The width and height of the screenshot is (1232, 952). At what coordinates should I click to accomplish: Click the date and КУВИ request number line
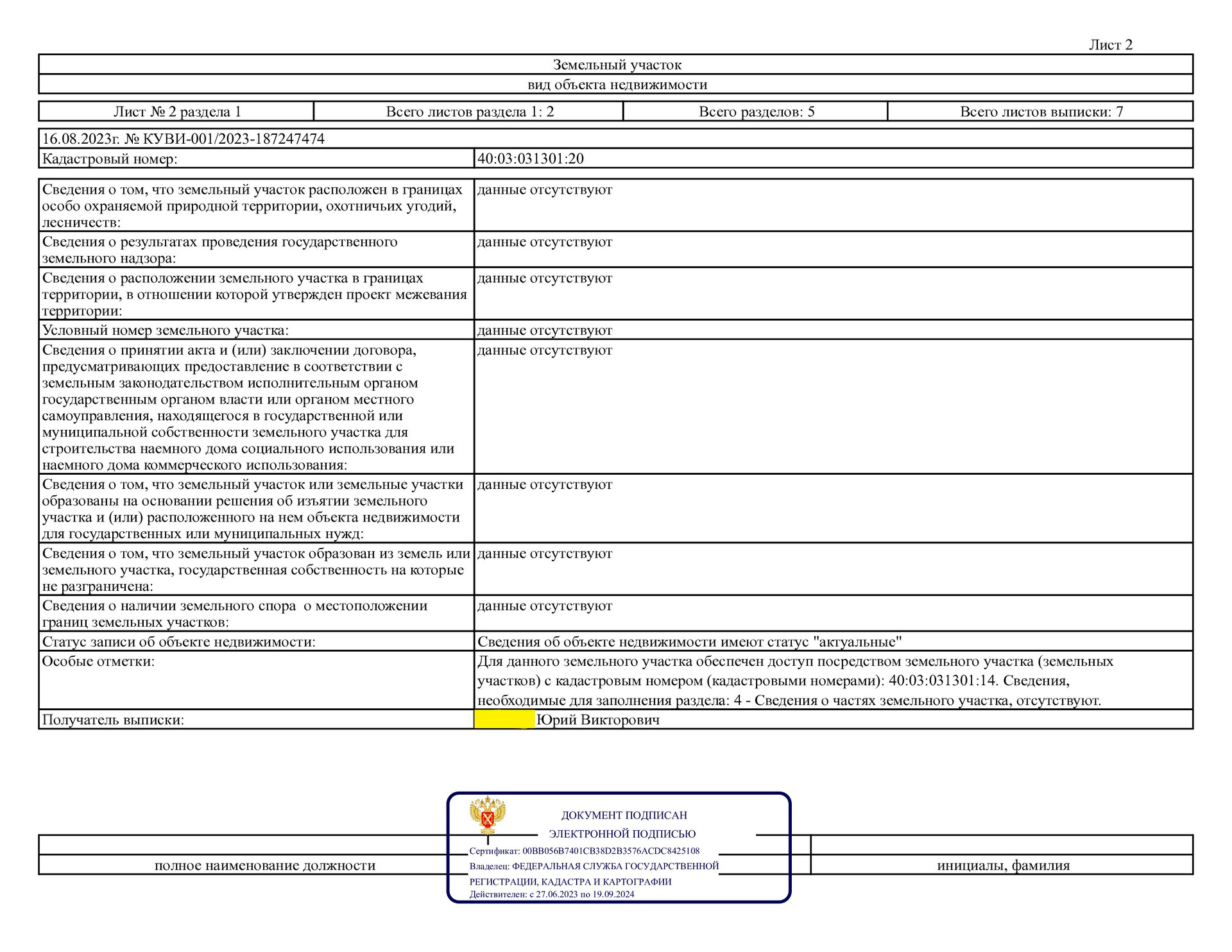point(184,139)
